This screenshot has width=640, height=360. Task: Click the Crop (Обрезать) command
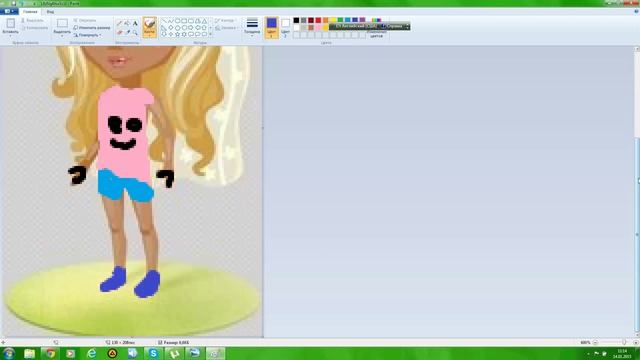(x=85, y=20)
